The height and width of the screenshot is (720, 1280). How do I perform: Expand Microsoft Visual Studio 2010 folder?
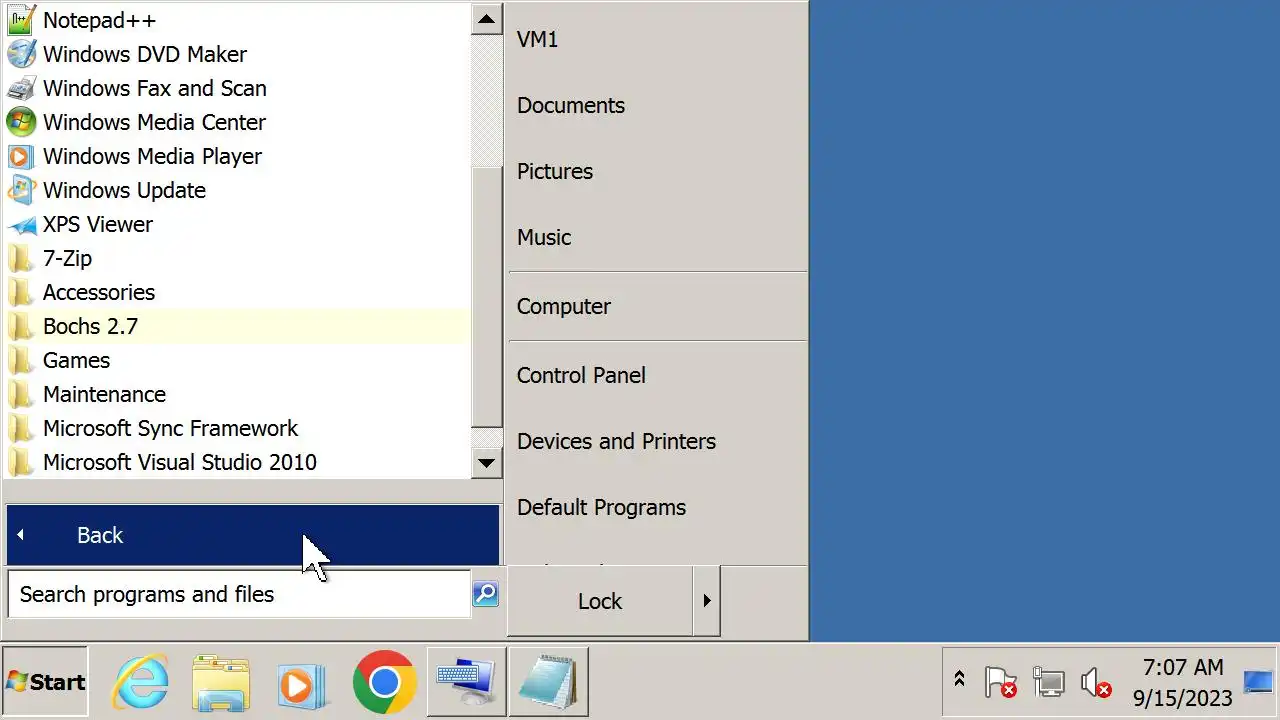[x=237, y=462]
